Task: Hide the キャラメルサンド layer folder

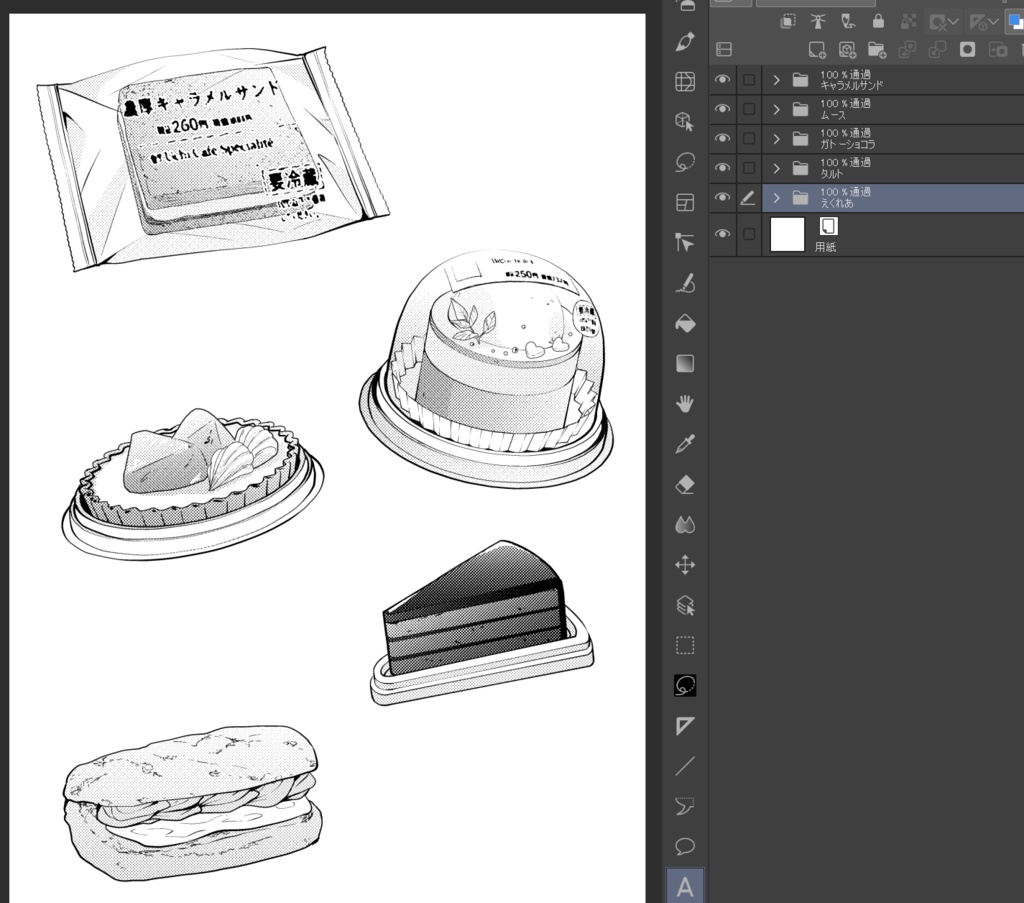Action: click(722, 79)
